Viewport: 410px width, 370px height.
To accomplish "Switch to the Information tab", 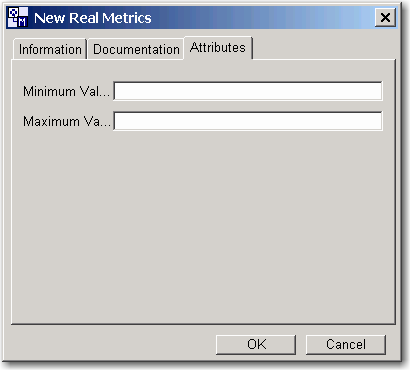I will [x=50, y=50].
